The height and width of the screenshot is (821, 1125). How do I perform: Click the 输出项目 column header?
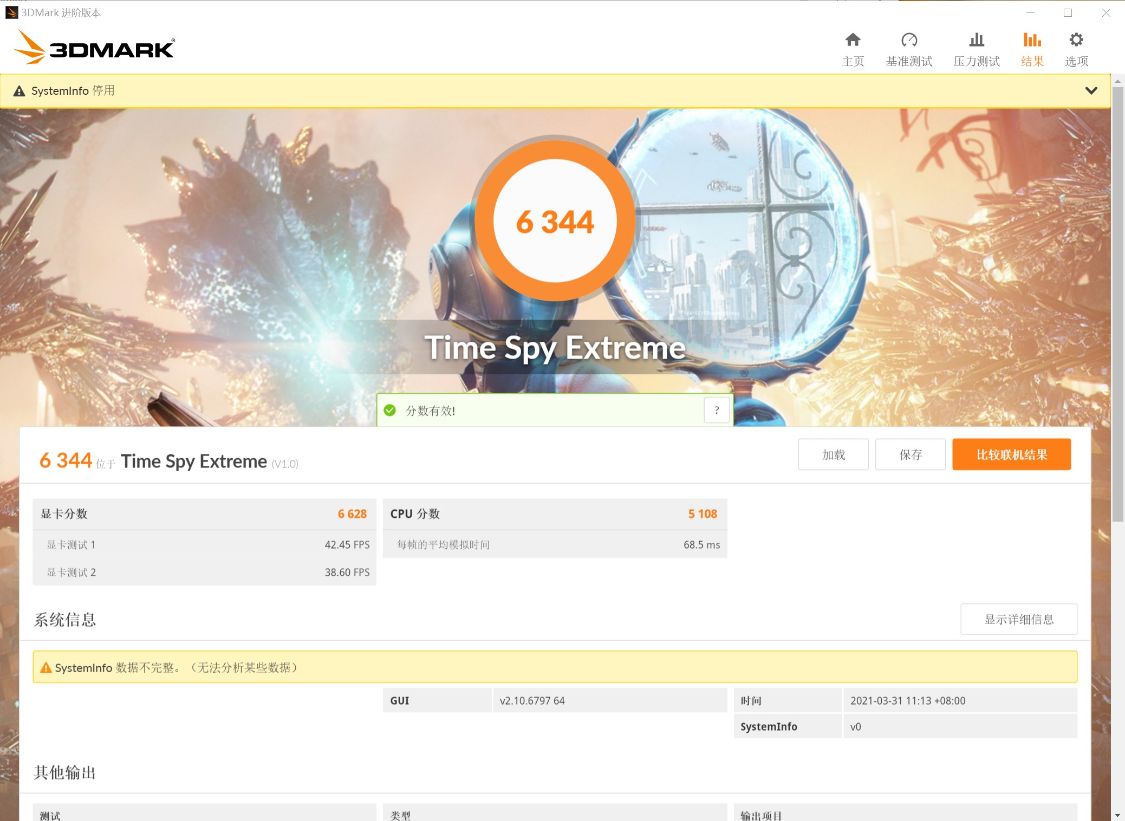(x=761, y=816)
